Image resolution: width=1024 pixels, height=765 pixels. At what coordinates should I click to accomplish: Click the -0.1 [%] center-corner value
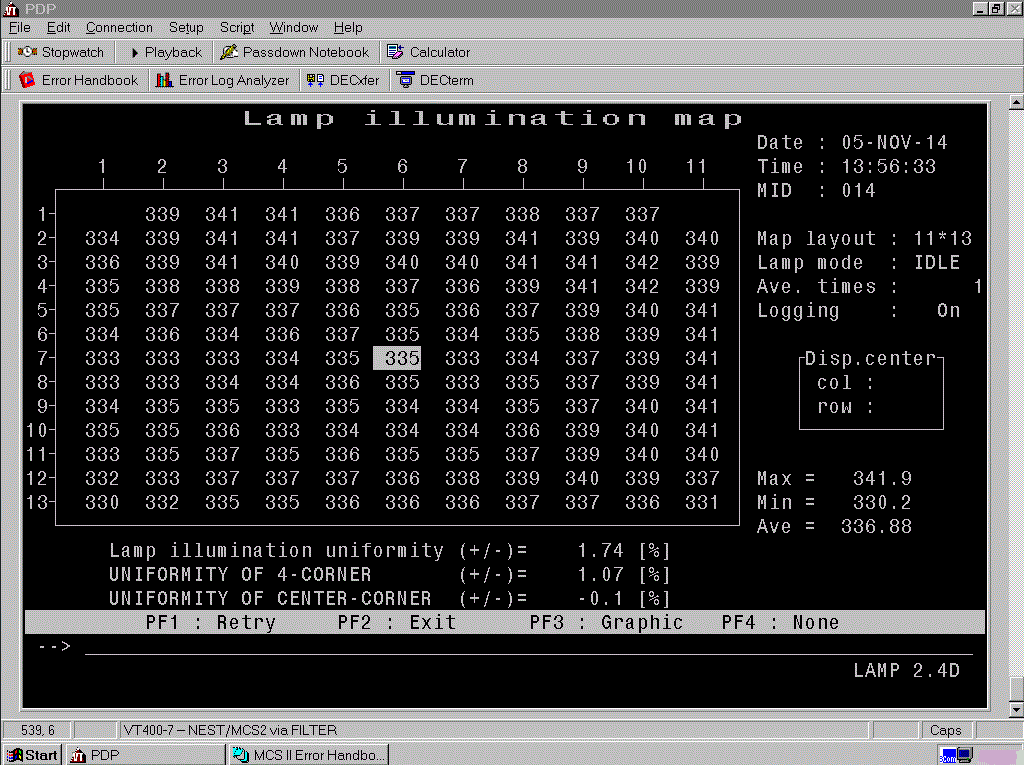[624, 599]
